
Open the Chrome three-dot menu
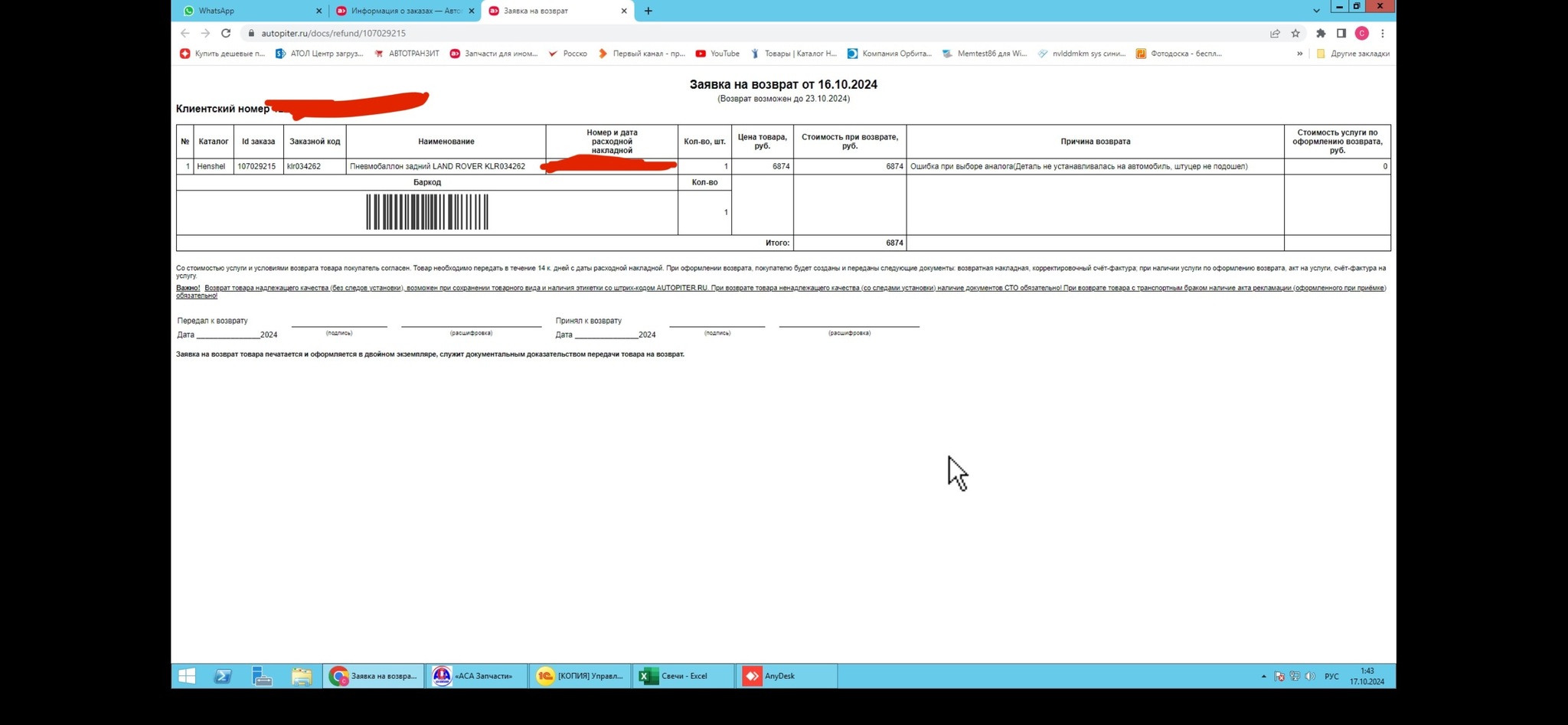click(x=1383, y=33)
